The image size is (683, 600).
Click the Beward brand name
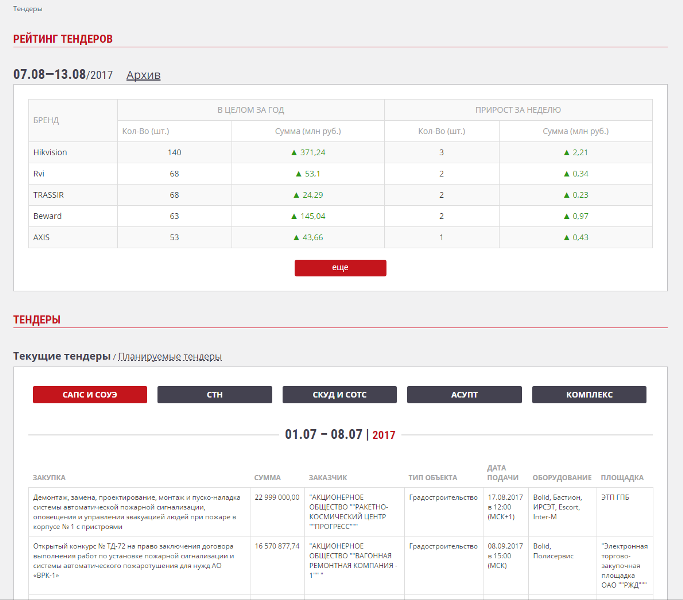(47, 215)
